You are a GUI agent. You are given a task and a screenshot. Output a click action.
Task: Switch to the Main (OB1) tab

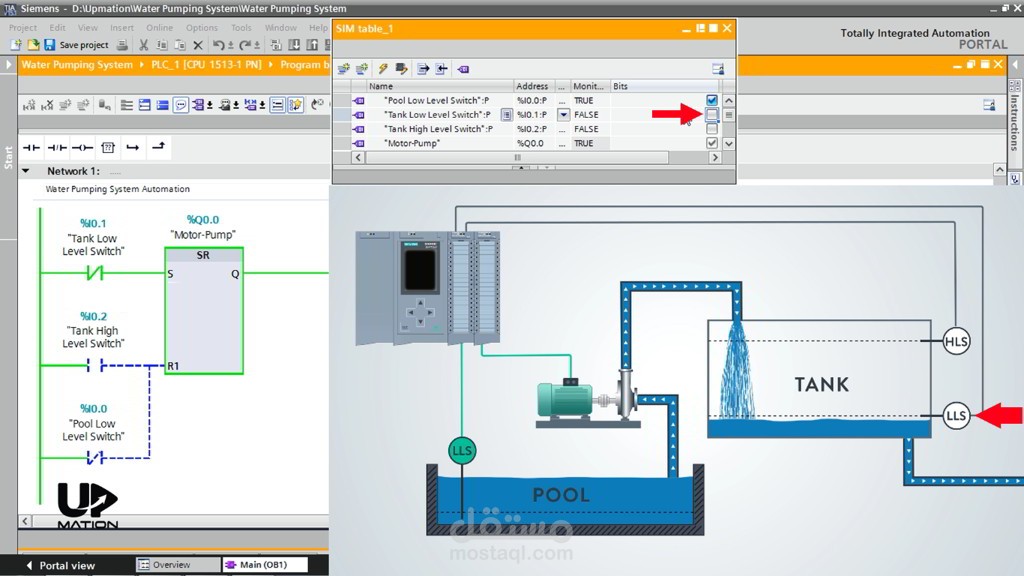click(x=263, y=564)
